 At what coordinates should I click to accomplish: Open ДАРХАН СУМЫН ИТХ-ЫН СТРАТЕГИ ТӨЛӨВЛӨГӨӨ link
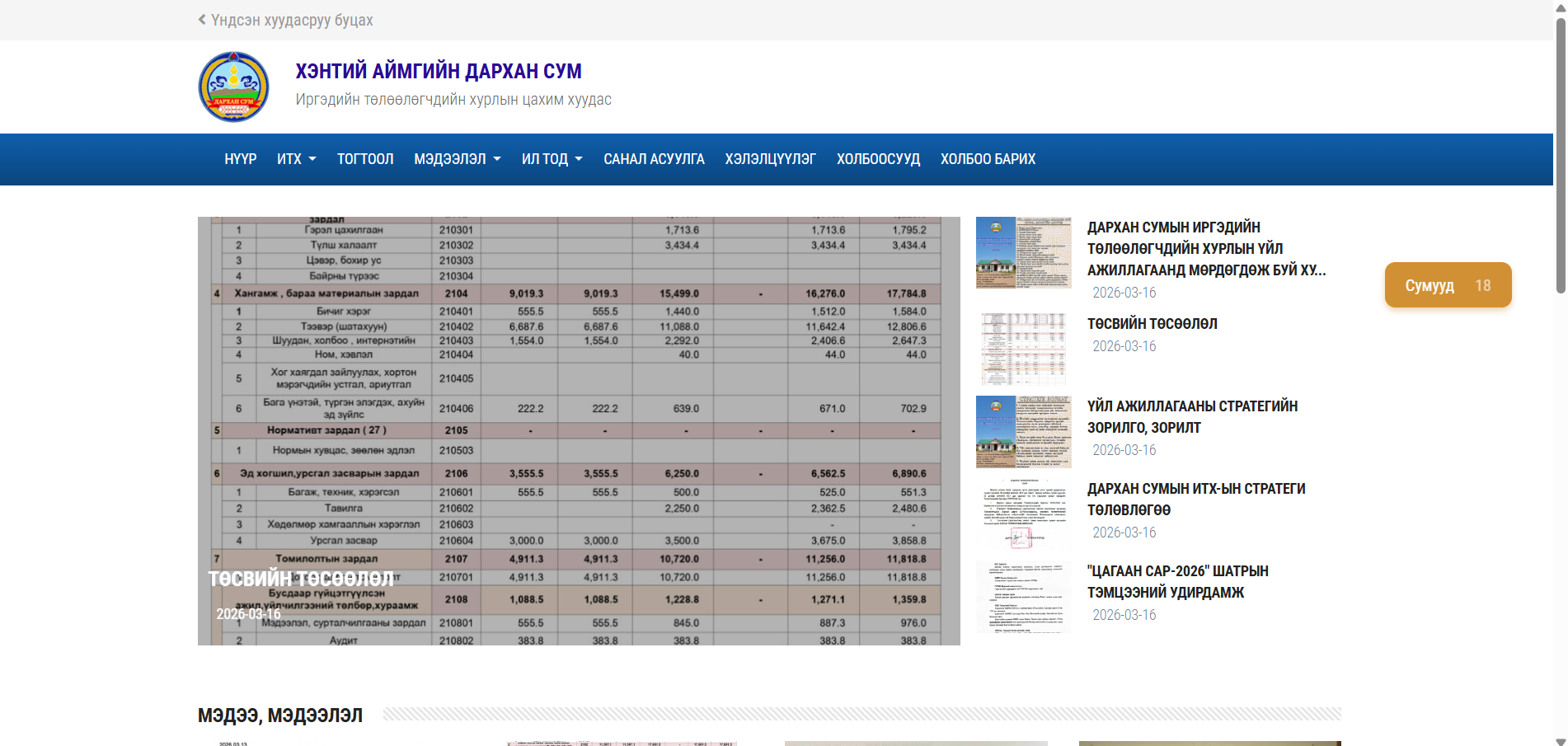tap(1195, 500)
